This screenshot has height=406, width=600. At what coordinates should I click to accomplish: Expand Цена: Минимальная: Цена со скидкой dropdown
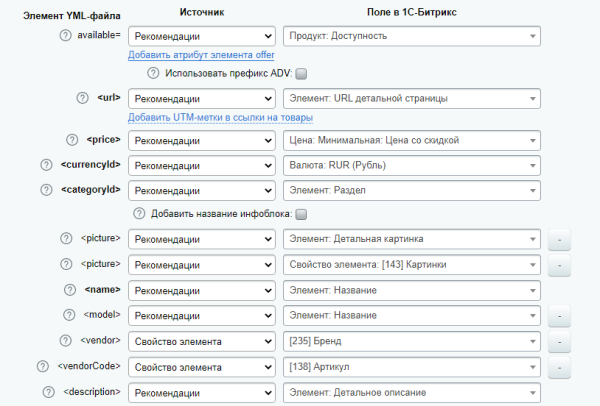(x=412, y=141)
